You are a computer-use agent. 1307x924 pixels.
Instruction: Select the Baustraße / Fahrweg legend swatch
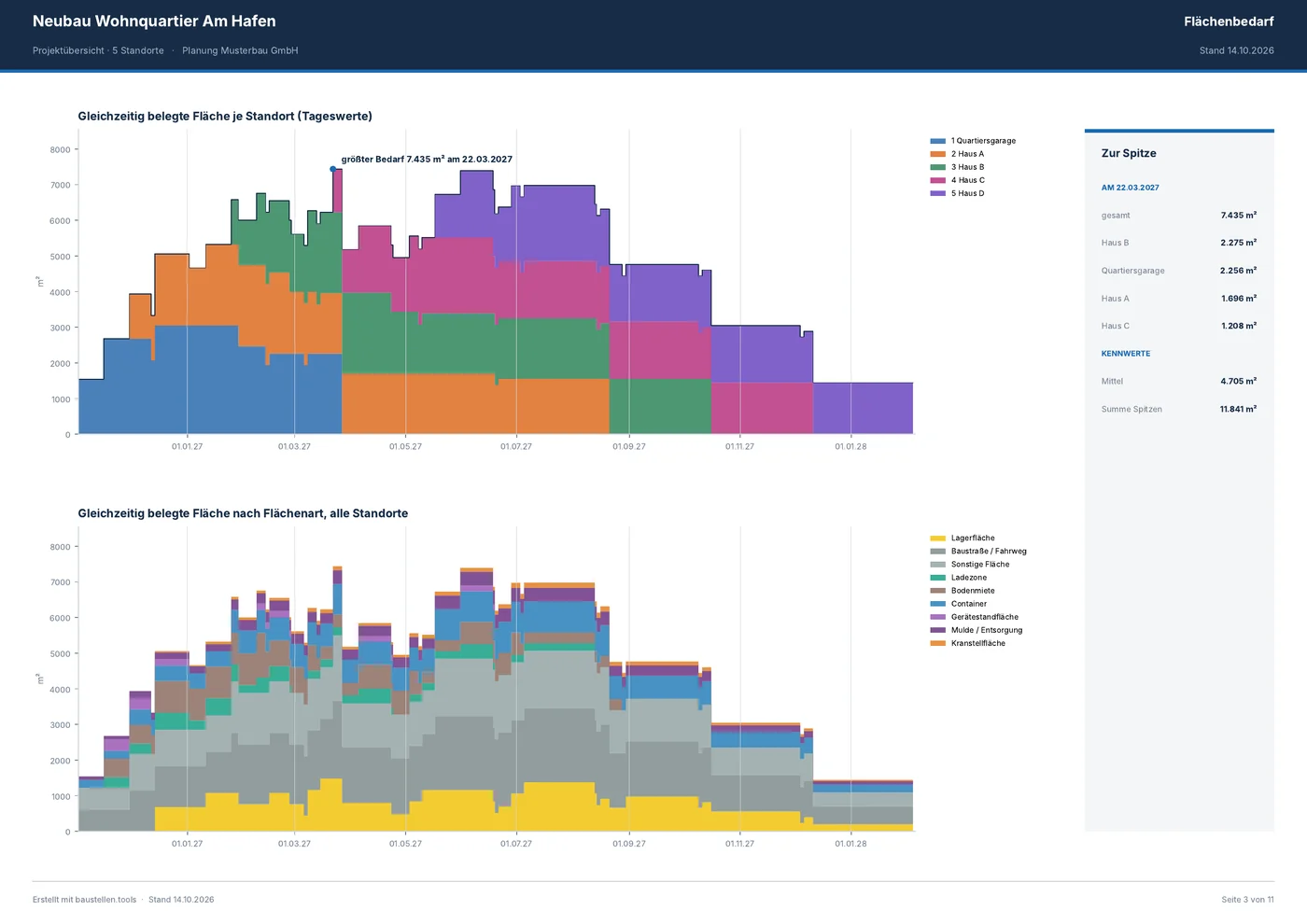coord(937,552)
